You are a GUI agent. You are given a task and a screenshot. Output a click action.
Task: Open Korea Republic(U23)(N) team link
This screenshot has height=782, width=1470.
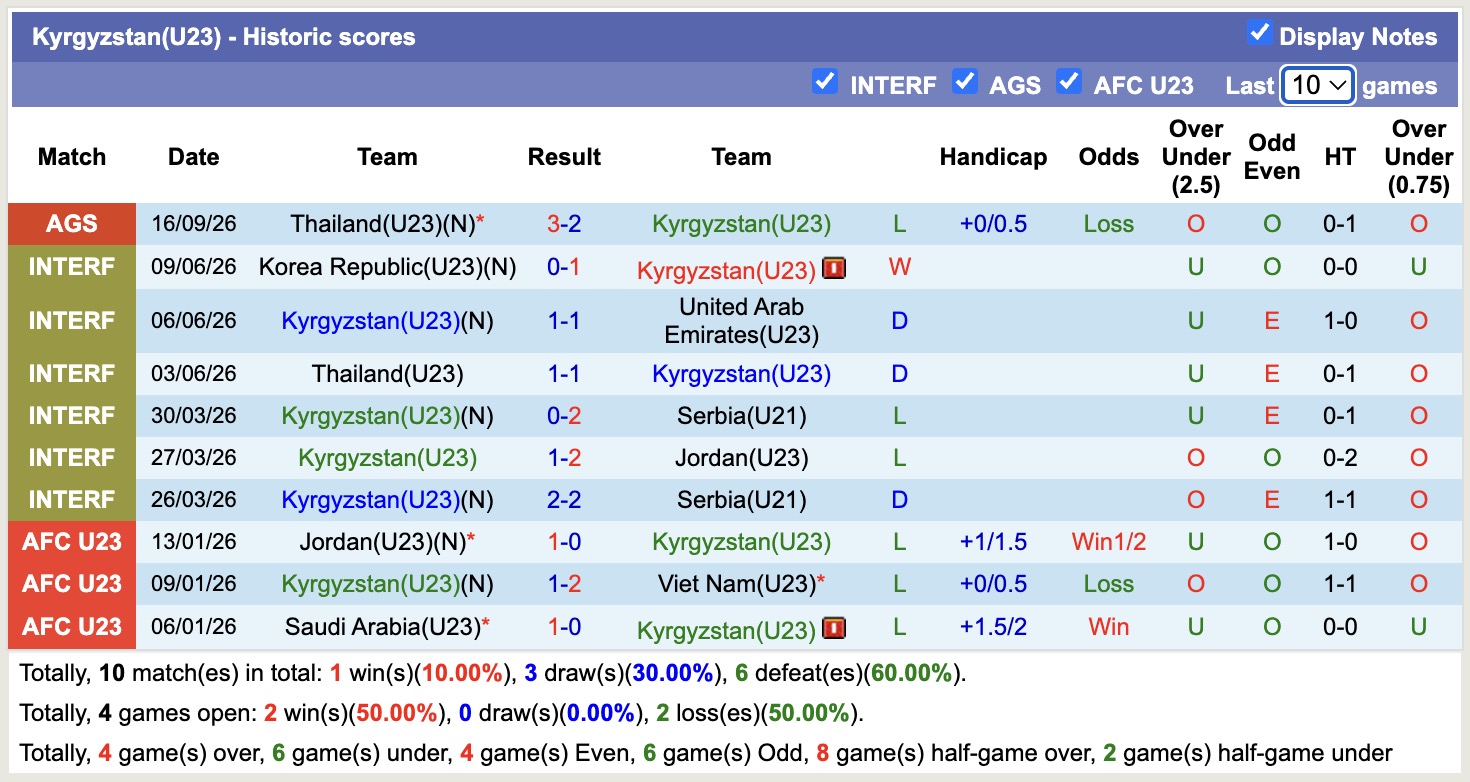(387, 267)
